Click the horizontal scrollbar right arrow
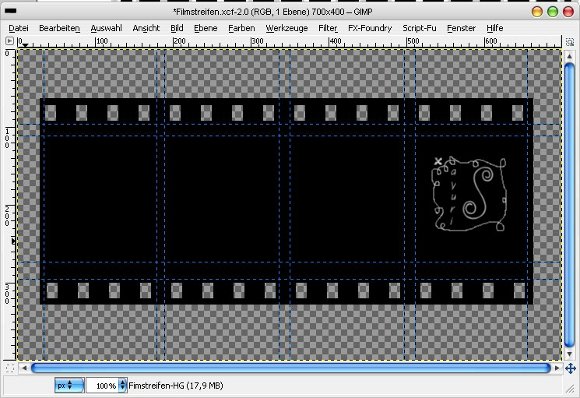This screenshot has width=580, height=398. point(557,368)
